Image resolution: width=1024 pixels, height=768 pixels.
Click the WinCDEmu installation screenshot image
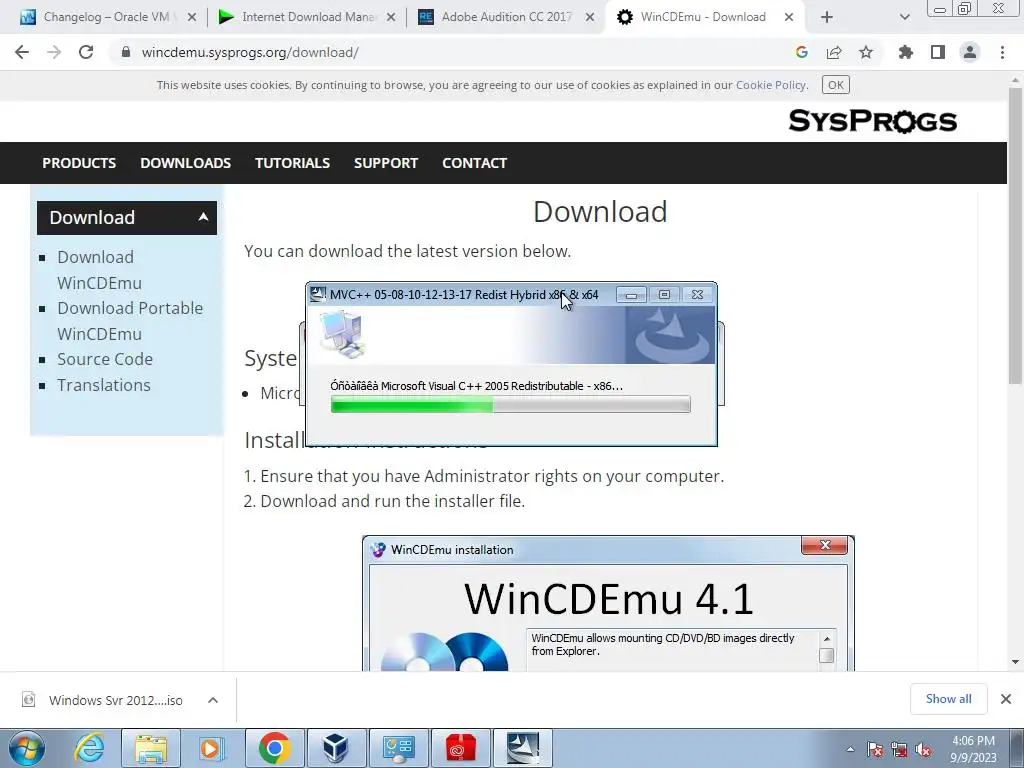(608, 603)
